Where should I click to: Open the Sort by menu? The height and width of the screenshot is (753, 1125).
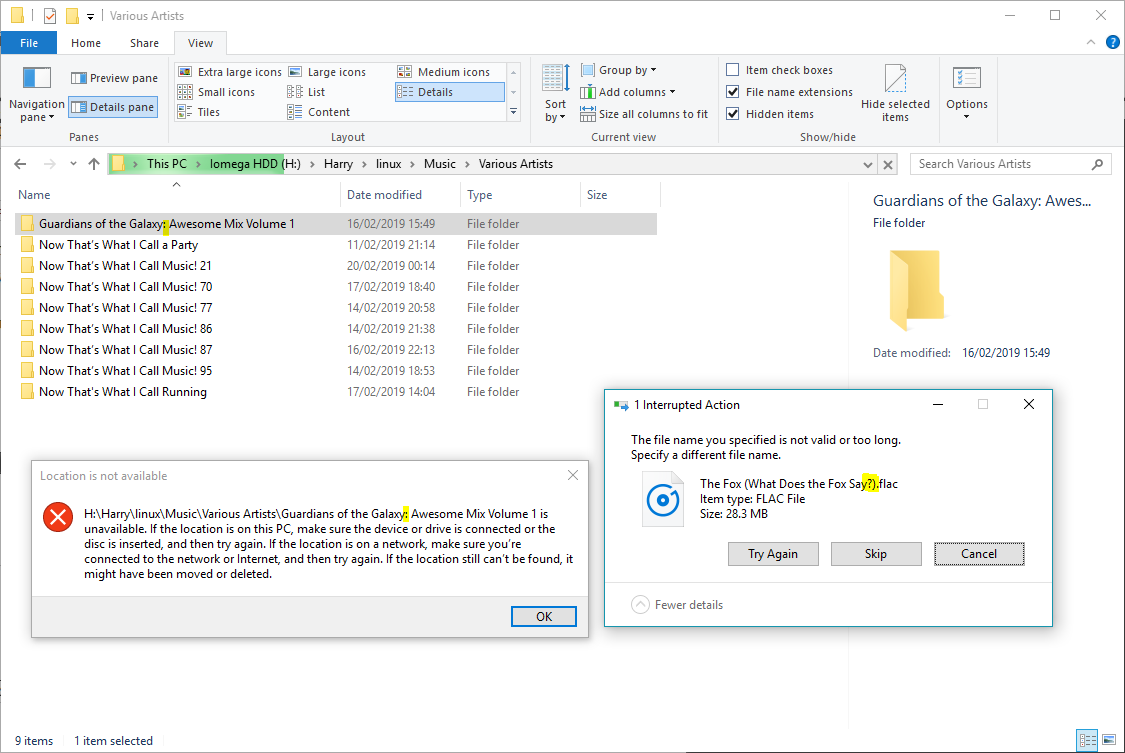[x=555, y=94]
